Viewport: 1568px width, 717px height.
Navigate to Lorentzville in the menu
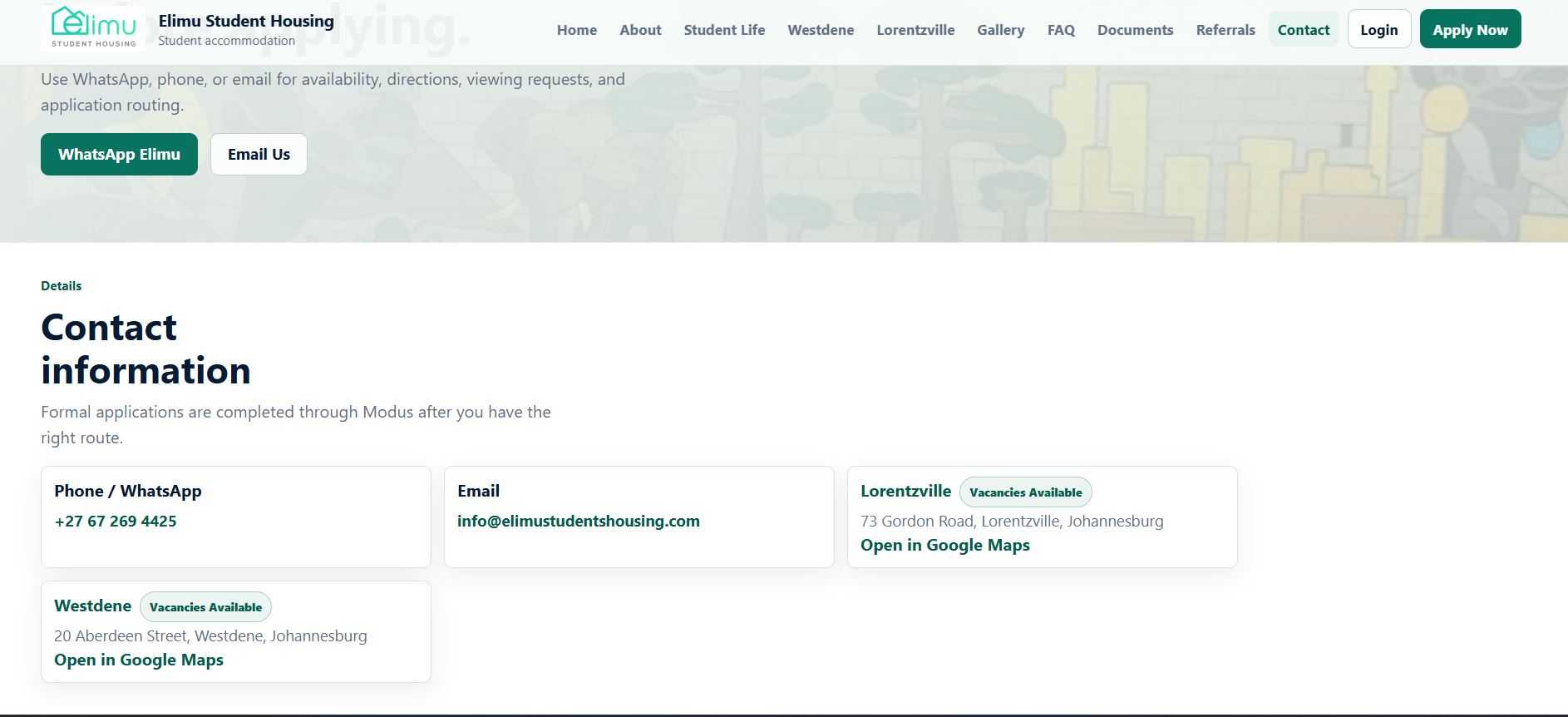tap(915, 30)
